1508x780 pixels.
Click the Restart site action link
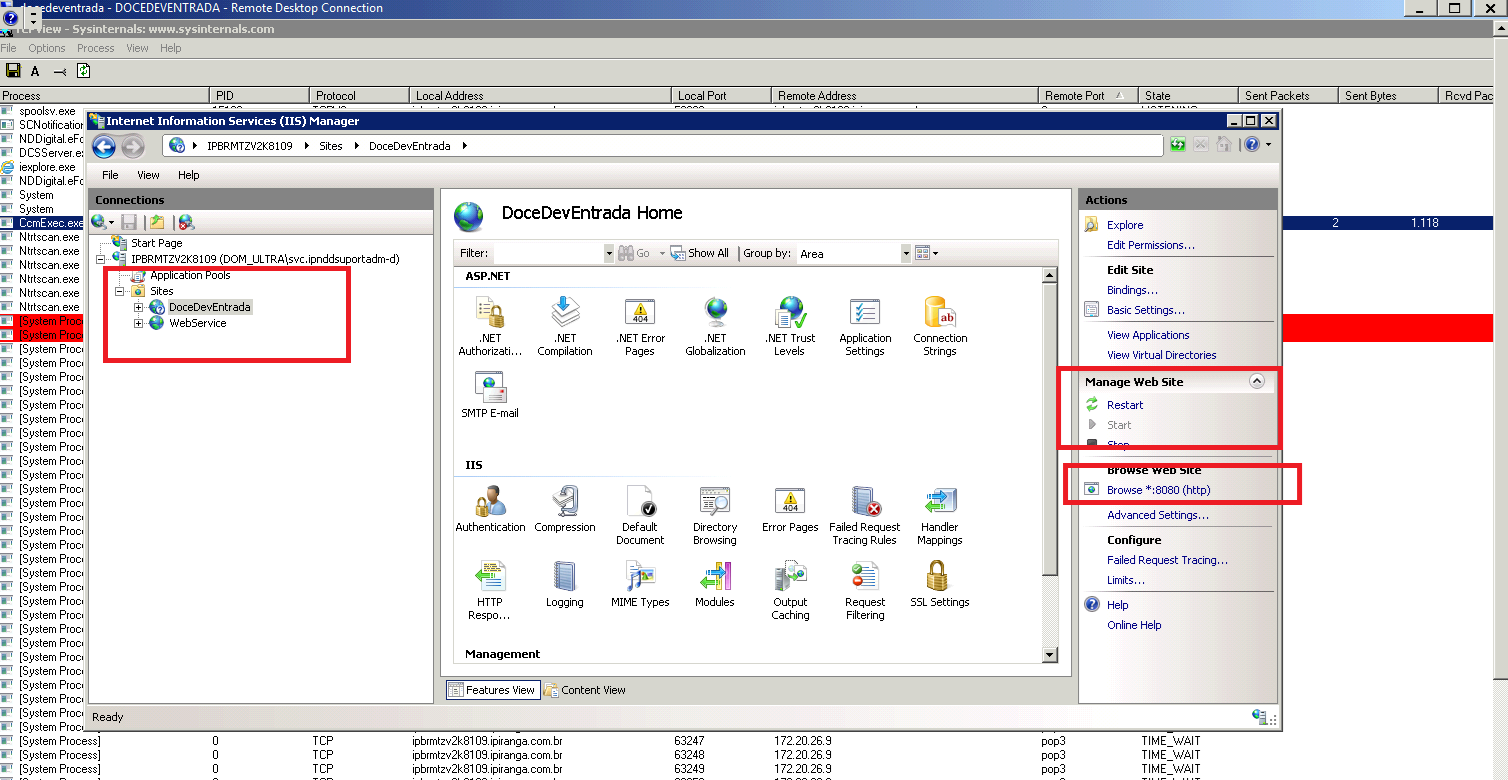[x=1124, y=405]
